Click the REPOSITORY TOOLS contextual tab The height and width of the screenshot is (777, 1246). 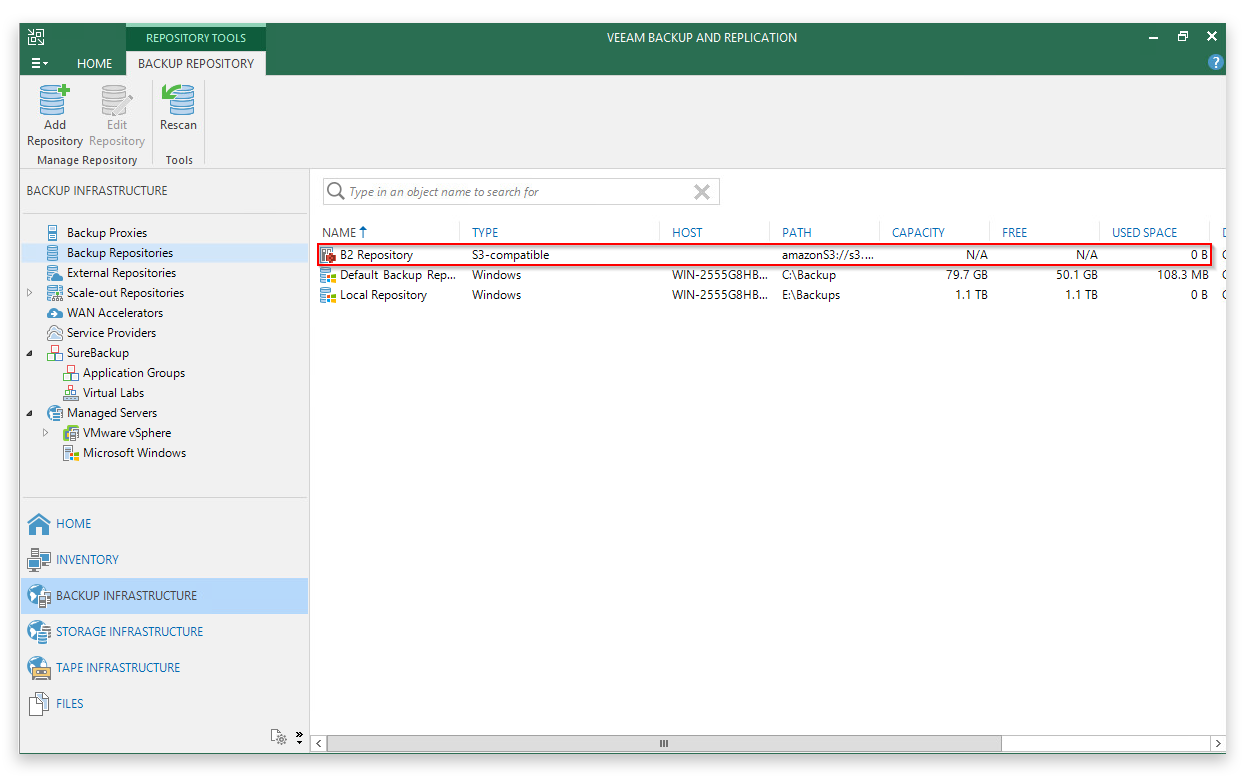coord(196,38)
